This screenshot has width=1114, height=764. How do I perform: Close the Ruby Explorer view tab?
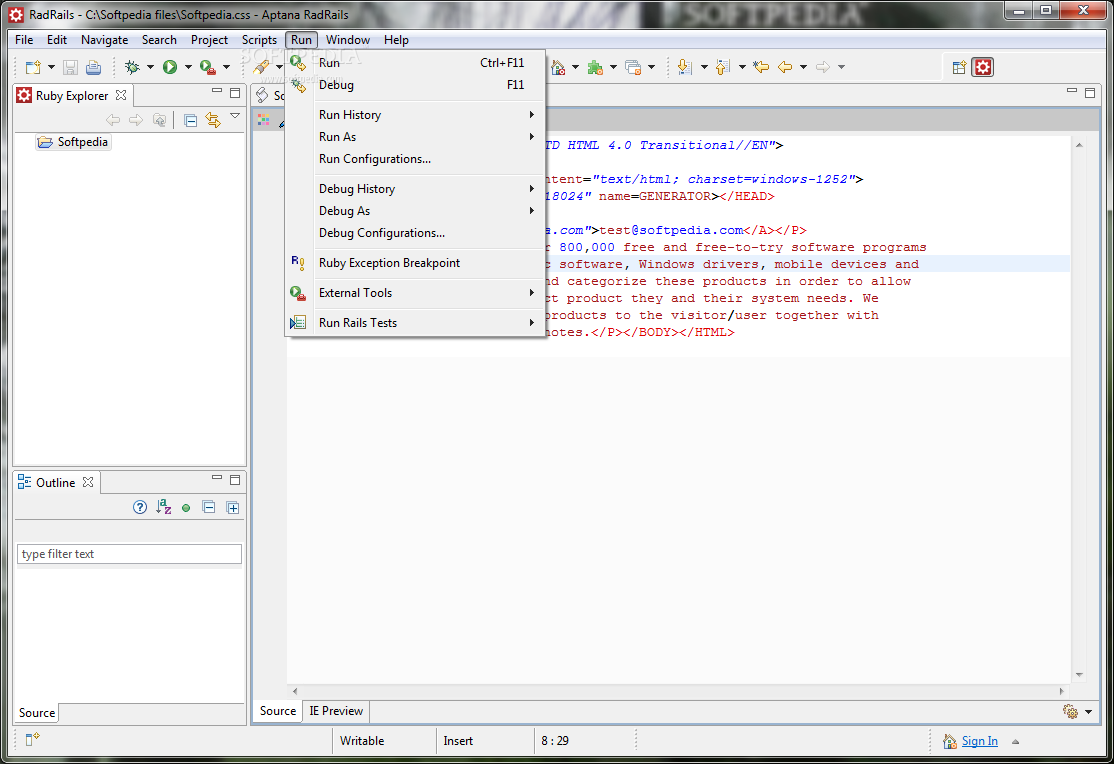coord(121,95)
